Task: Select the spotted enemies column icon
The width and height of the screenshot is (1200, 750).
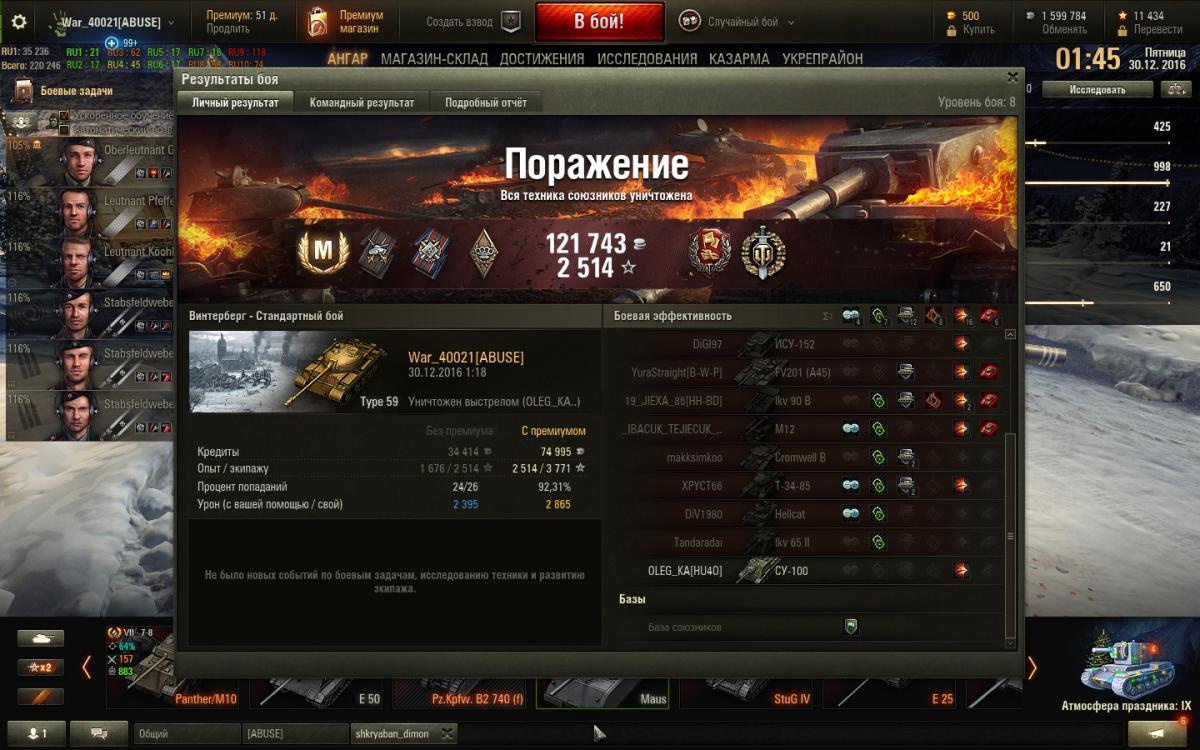Action: tap(852, 316)
